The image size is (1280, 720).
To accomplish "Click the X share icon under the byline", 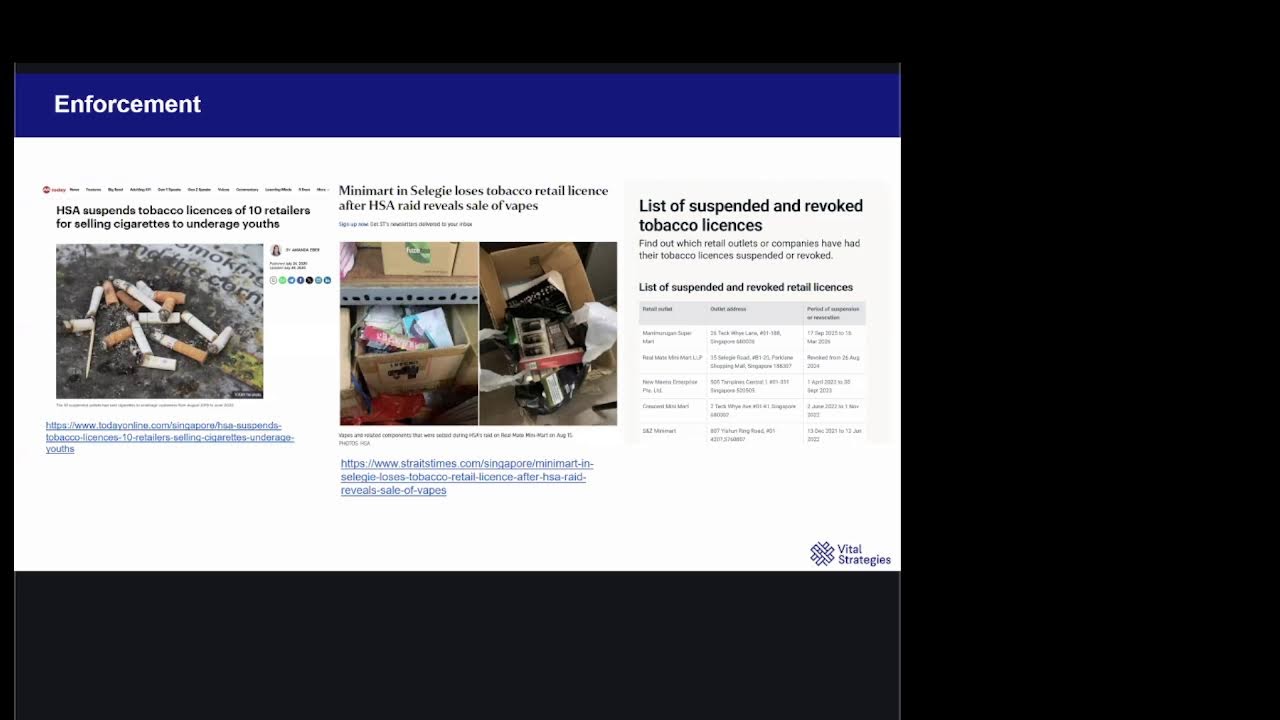I will pyautogui.click(x=309, y=280).
